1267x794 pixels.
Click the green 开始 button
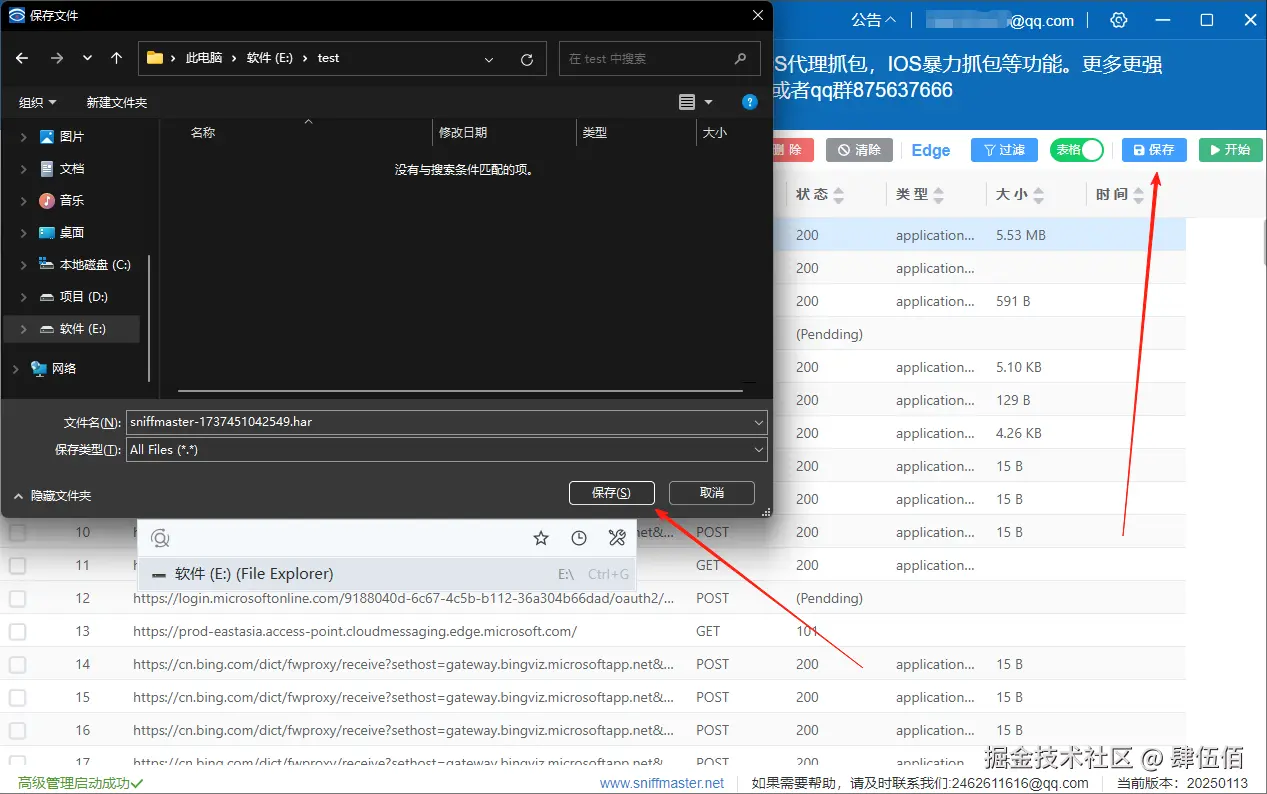(1230, 150)
